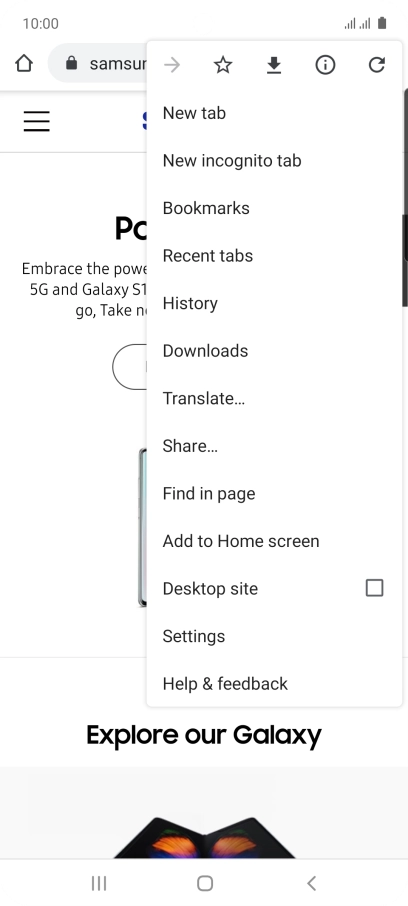Tap the Android back navigation button
This screenshot has height=906, width=408.
[311, 883]
